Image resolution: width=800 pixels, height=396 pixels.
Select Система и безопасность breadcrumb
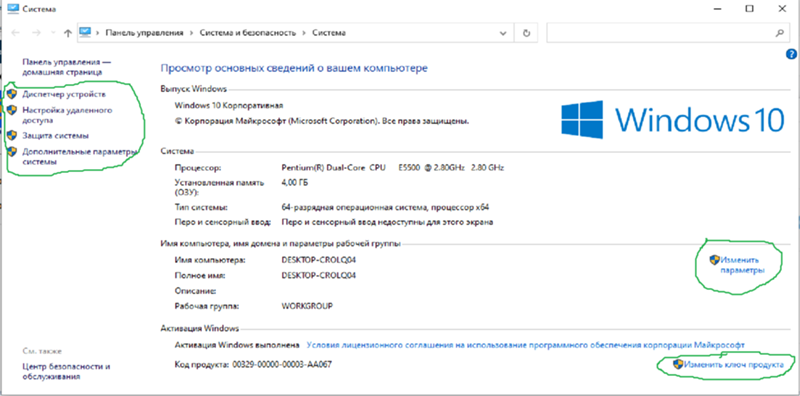coord(248,33)
